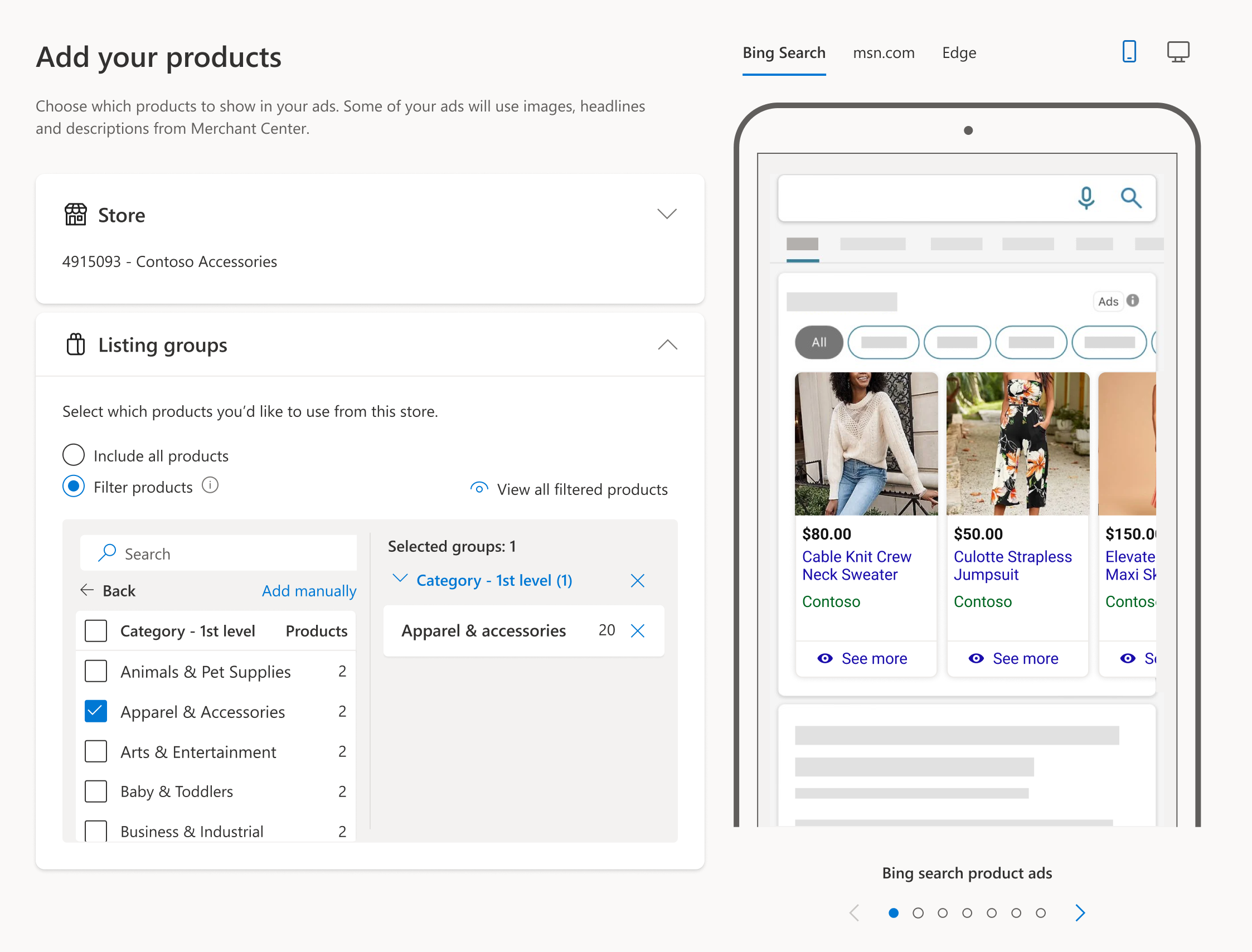Click the Products column header
This screenshot has height=952, width=1252.
(316, 631)
